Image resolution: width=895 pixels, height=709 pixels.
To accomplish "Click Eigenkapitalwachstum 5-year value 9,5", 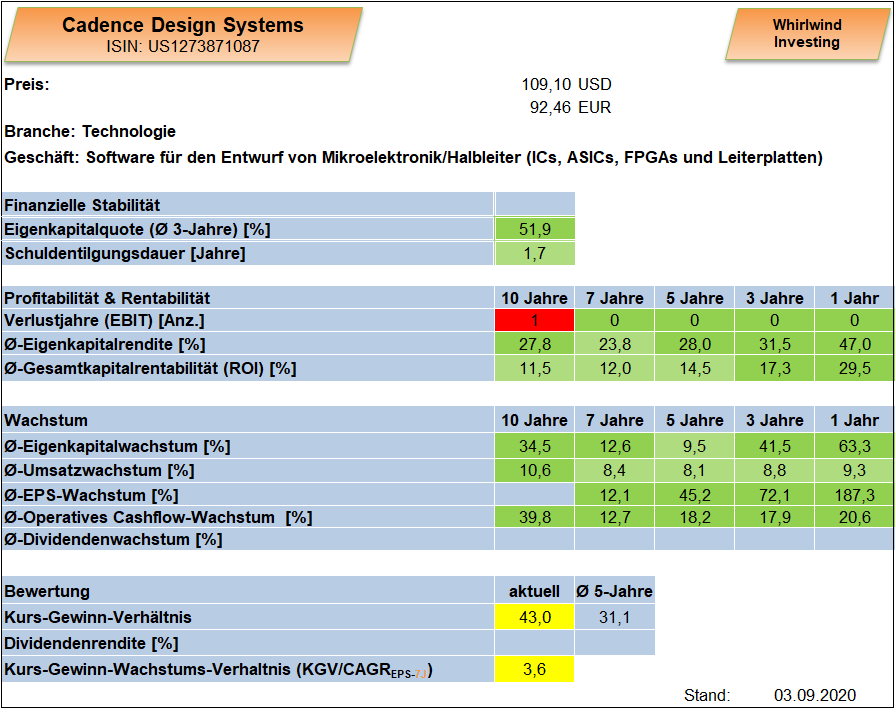I will [695, 446].
